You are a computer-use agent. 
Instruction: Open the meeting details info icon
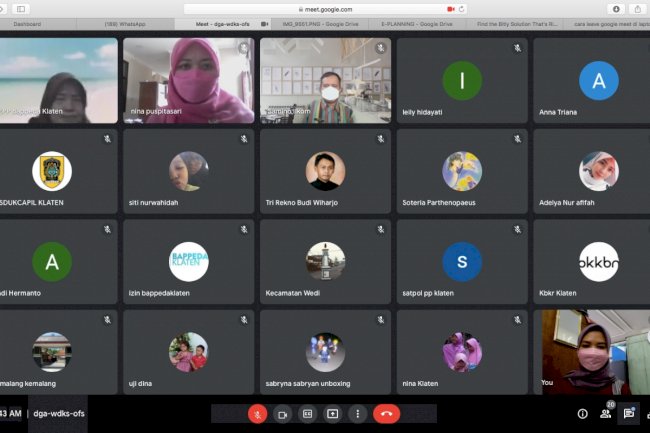click(582, 413)
